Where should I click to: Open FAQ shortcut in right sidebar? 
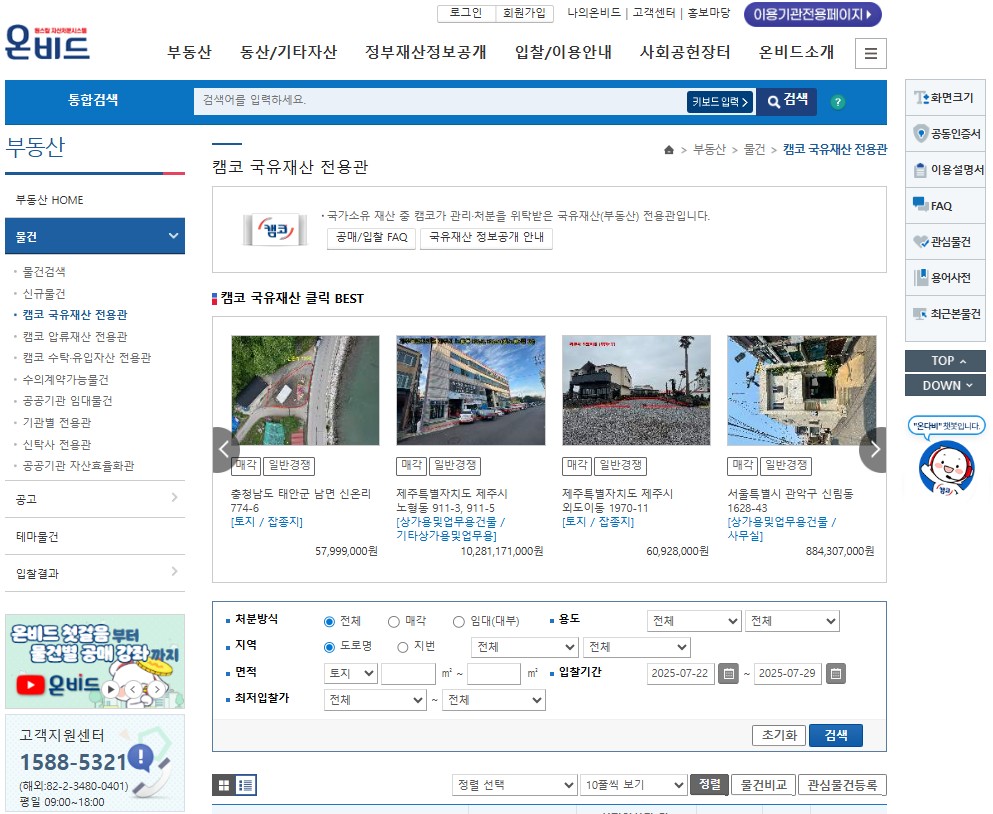point(945,206)
